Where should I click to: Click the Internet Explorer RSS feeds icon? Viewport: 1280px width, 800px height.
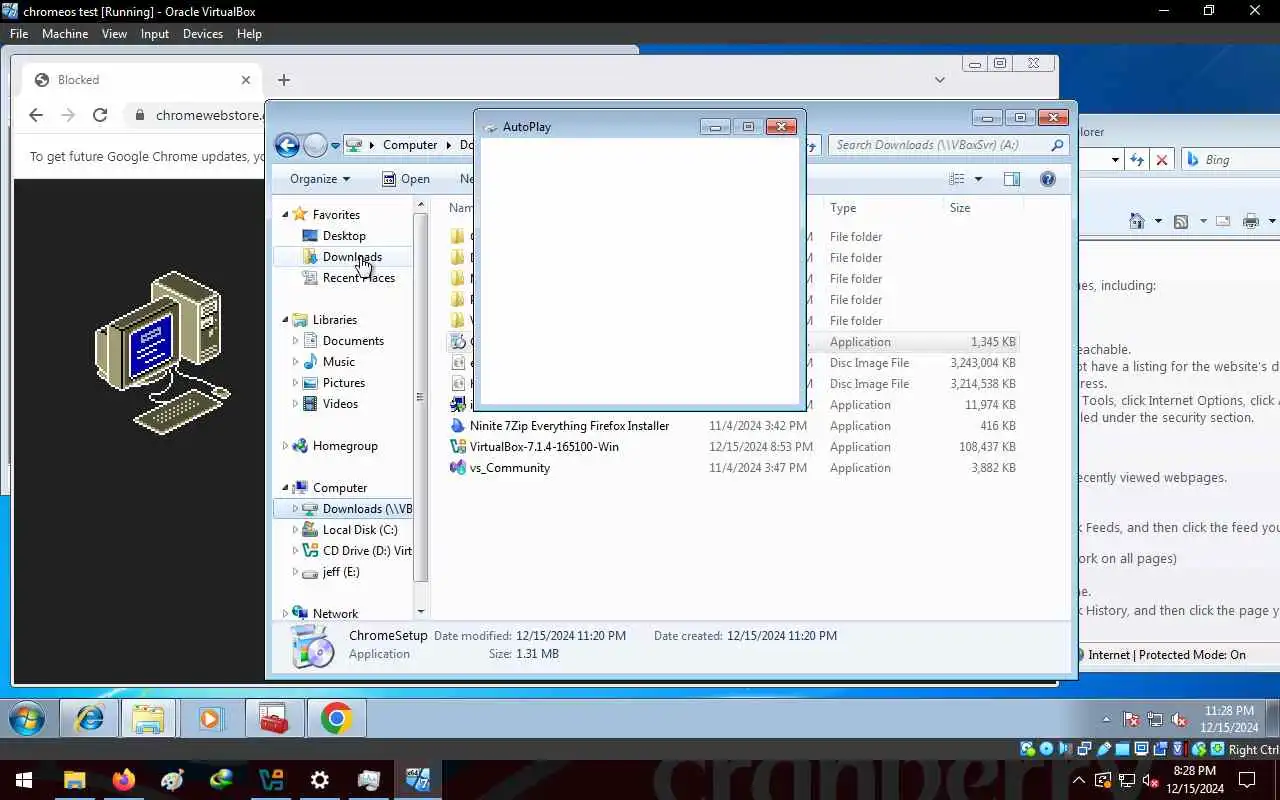[1181, 221]
